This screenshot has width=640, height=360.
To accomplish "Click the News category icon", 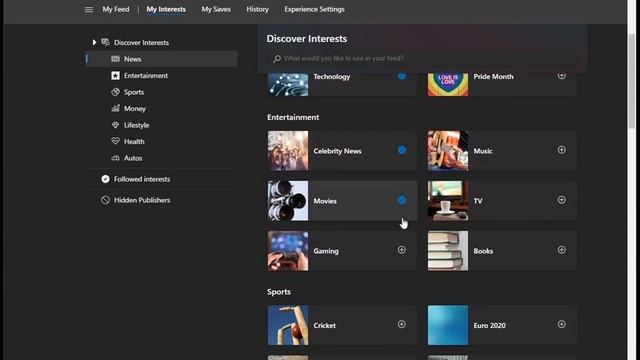I will point(116,59).
